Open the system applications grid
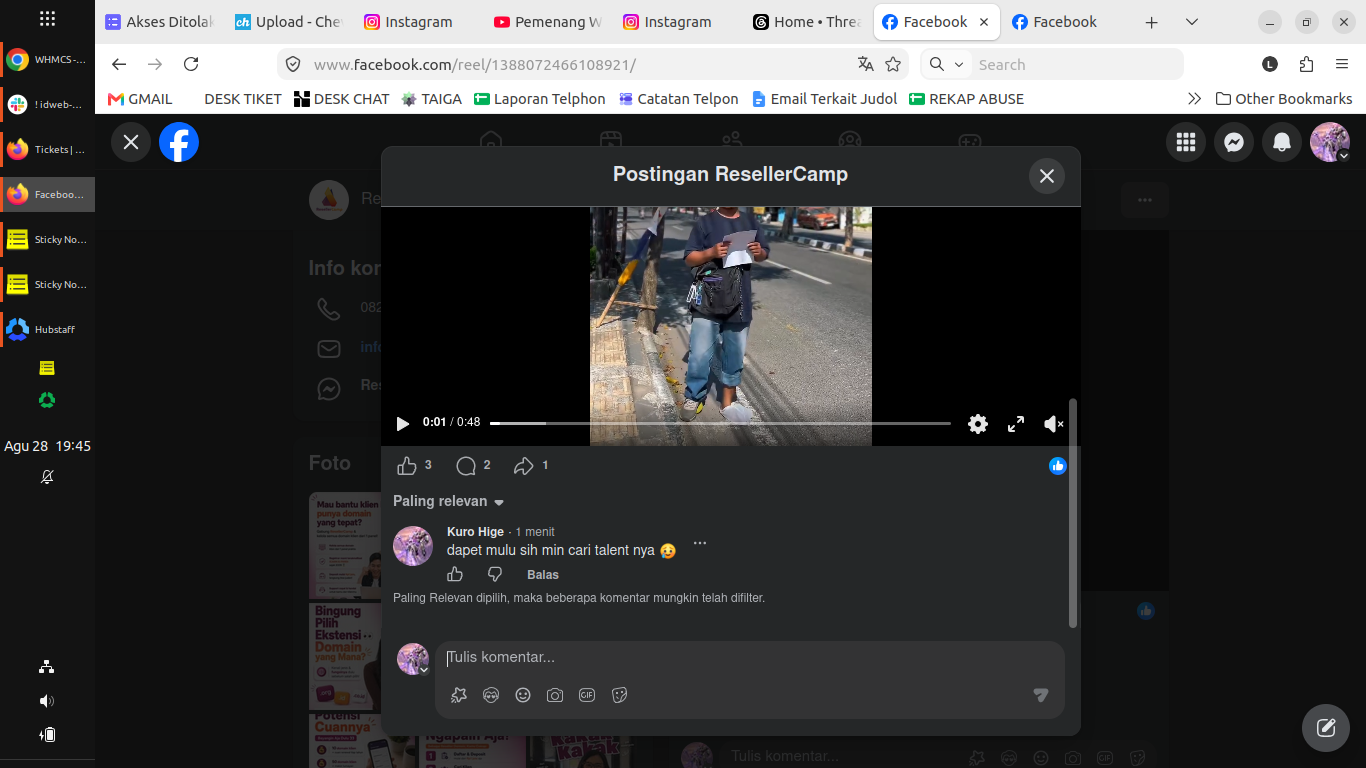This screenshot has width=1366, height=768. pos(47,19)
